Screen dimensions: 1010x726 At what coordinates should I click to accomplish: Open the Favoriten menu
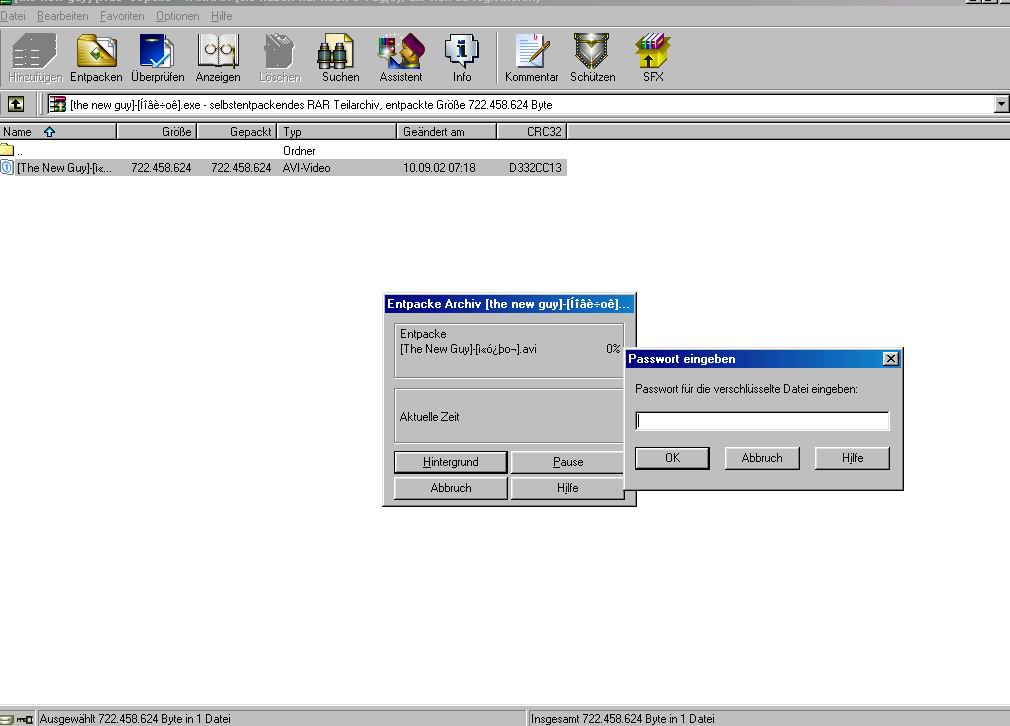122,16
